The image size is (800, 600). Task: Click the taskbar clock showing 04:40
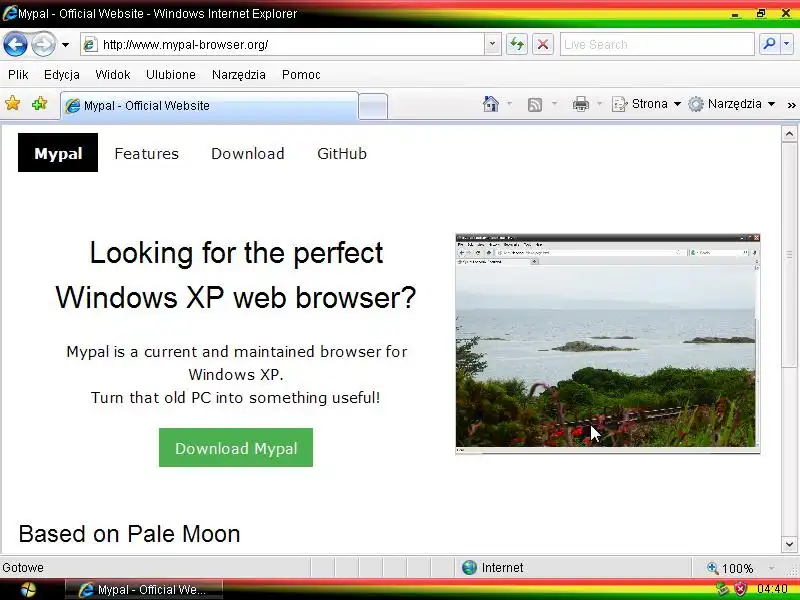click(x=772, y=589)
